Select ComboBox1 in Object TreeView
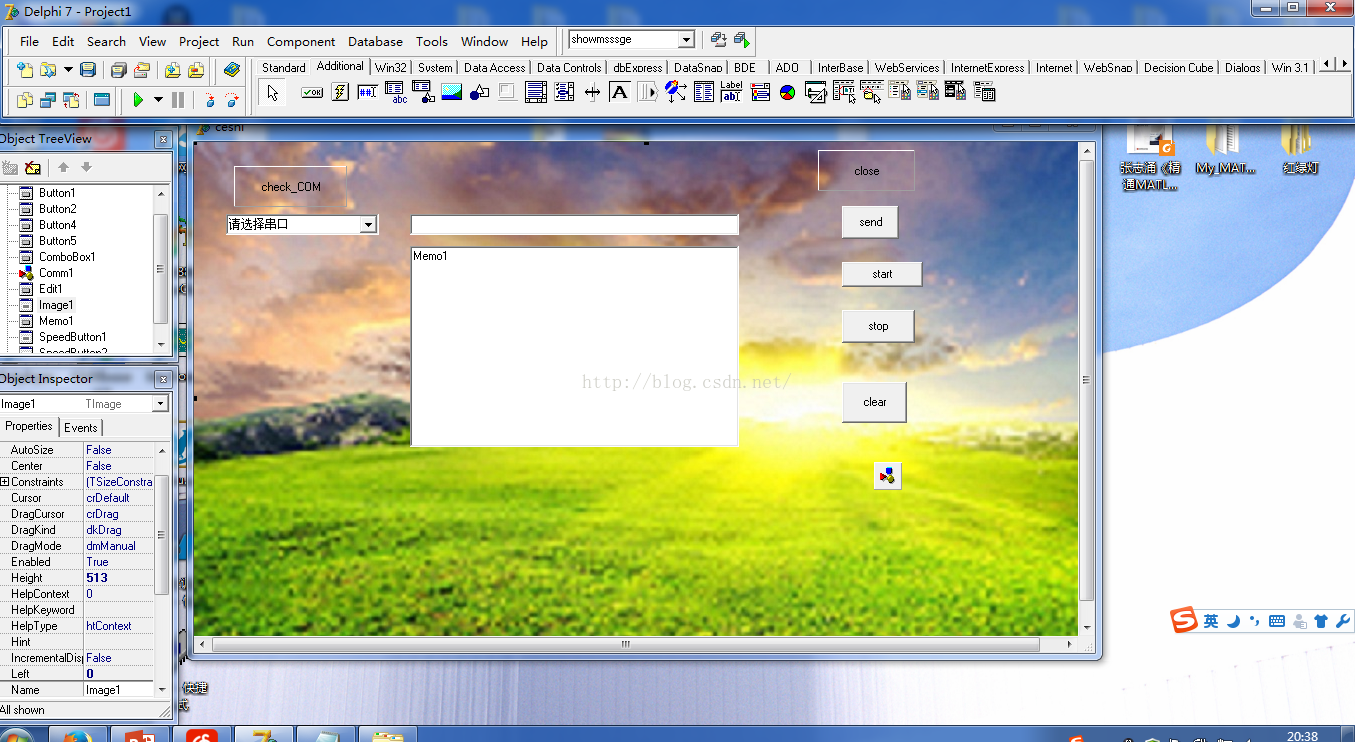 [67, 257]
